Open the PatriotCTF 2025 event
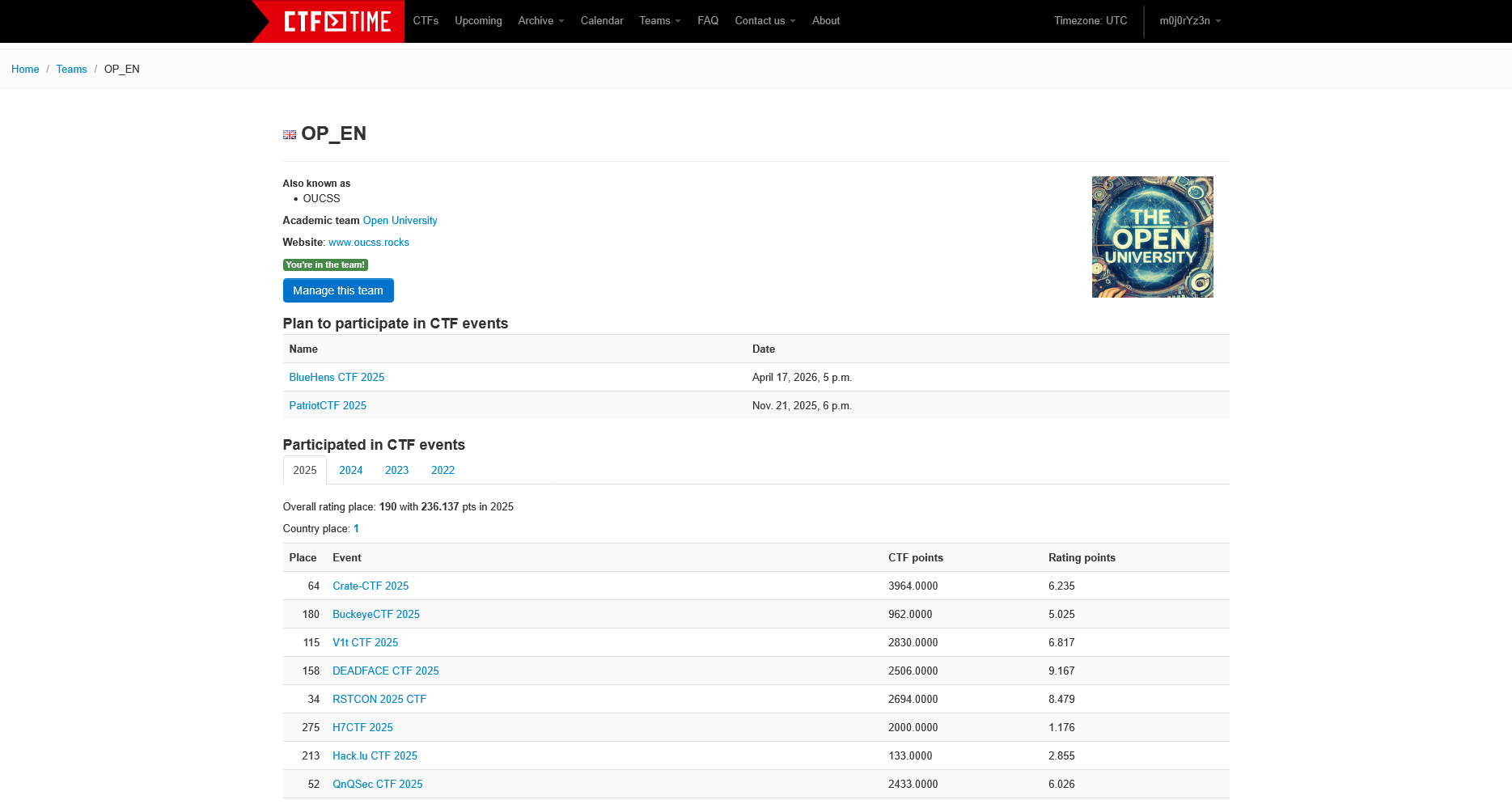1512x804 pixels. [328, 406]
